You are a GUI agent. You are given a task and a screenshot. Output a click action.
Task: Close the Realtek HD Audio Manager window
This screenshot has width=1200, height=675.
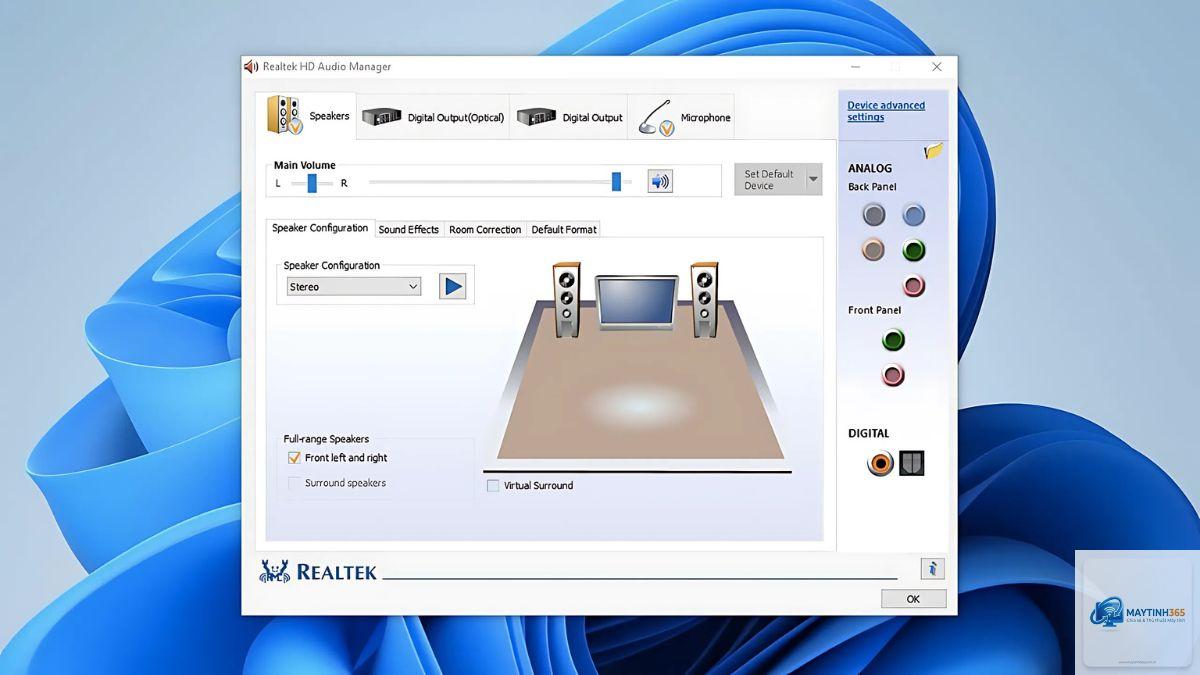936,67
